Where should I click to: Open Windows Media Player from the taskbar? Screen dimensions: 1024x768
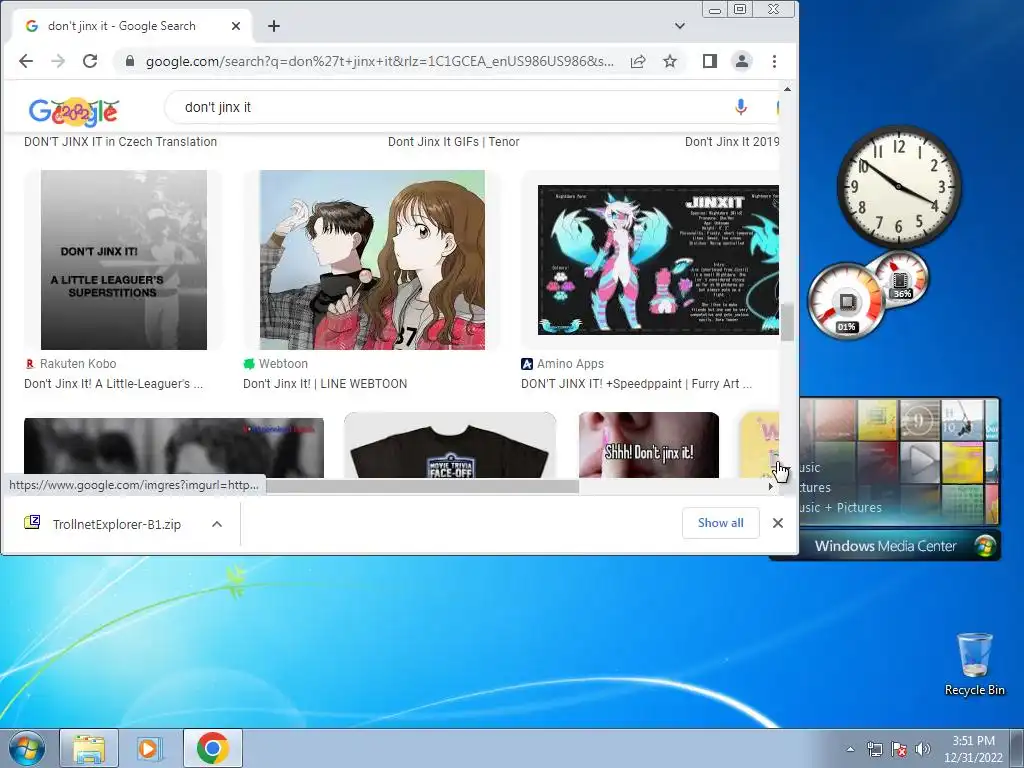click(x=149, y=748)
